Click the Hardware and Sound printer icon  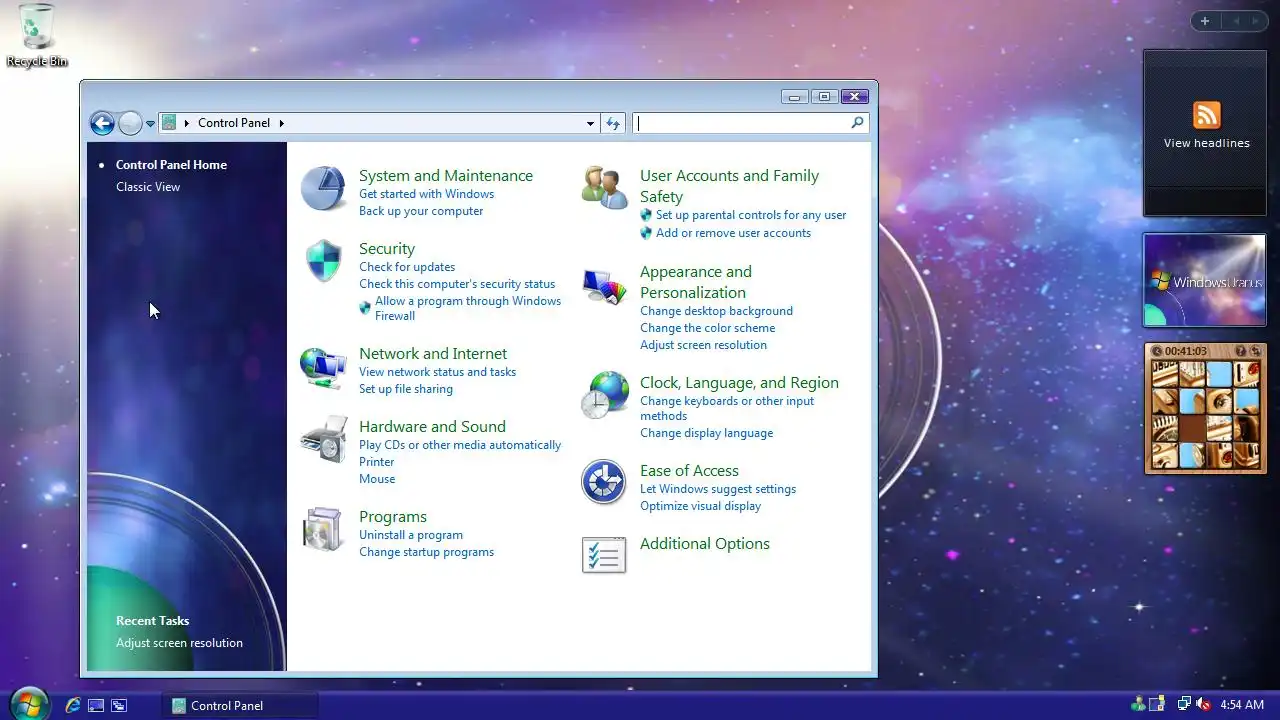point(324,440)
